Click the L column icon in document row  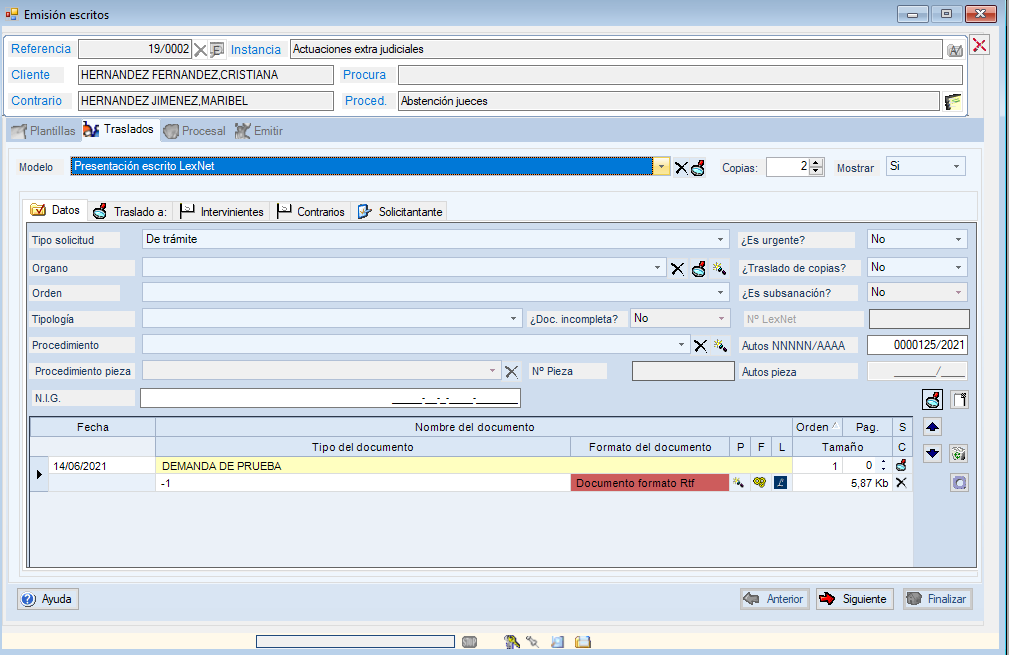pyautogui.click(x=780, y=482)
